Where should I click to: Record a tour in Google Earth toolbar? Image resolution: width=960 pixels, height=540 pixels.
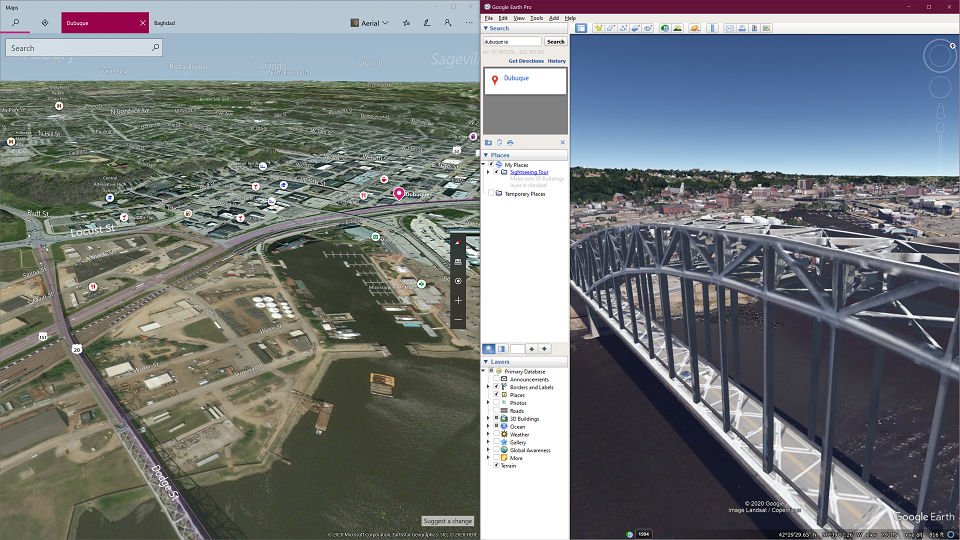[x=648, y=28]
